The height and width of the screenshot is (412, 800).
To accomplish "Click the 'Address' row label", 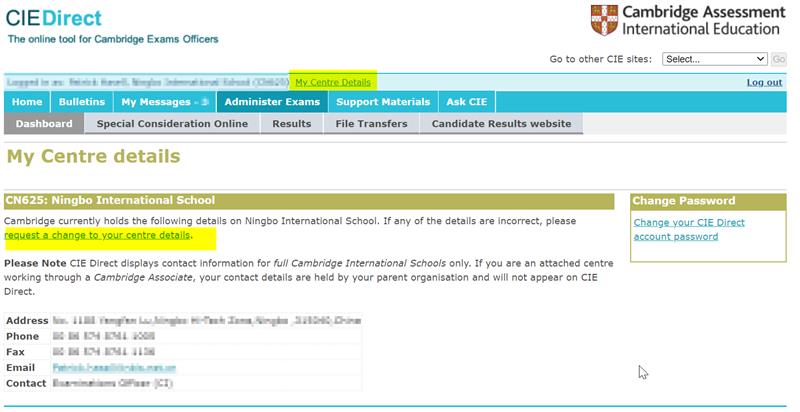I will point(27,321).
